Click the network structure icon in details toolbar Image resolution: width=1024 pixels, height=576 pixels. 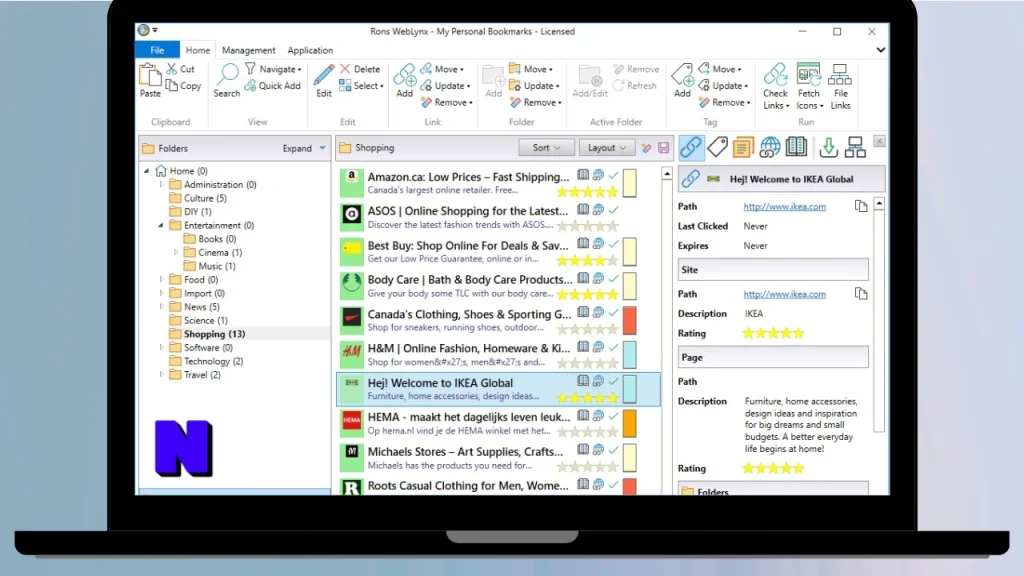click(x=855, y=148)
